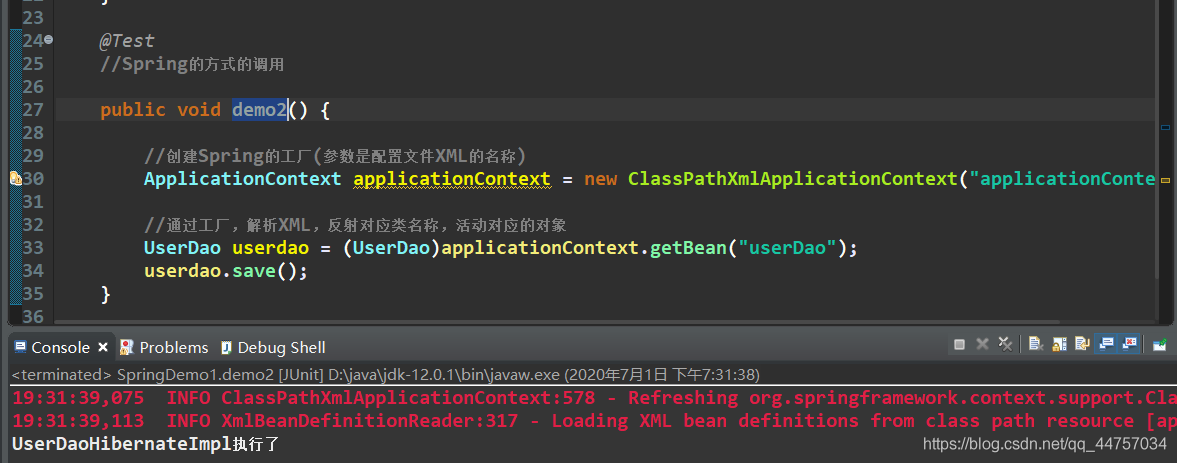Click the blue occurrence mark in overview ruler

[1165, 128]
